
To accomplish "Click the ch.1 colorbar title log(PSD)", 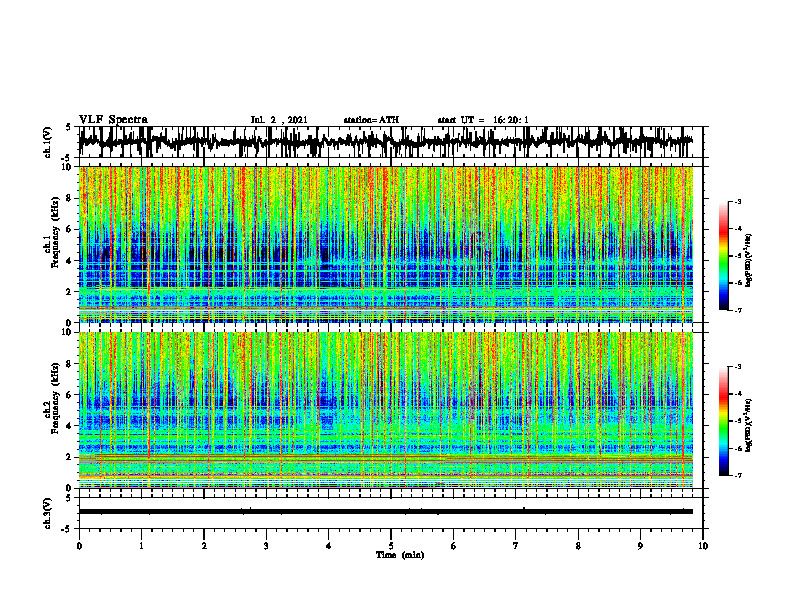I will click(x=749, y=260).
